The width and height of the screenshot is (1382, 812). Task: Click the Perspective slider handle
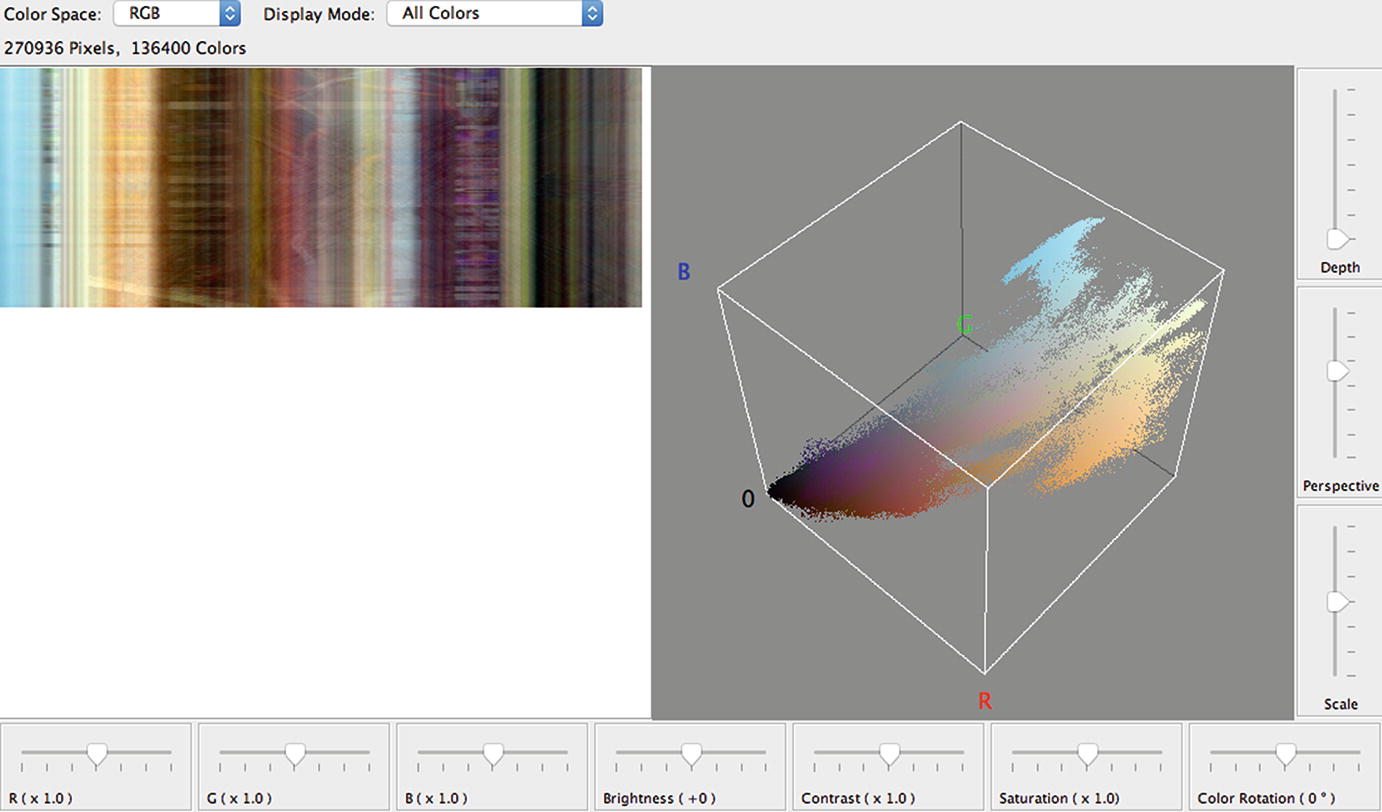[1338, 371]
